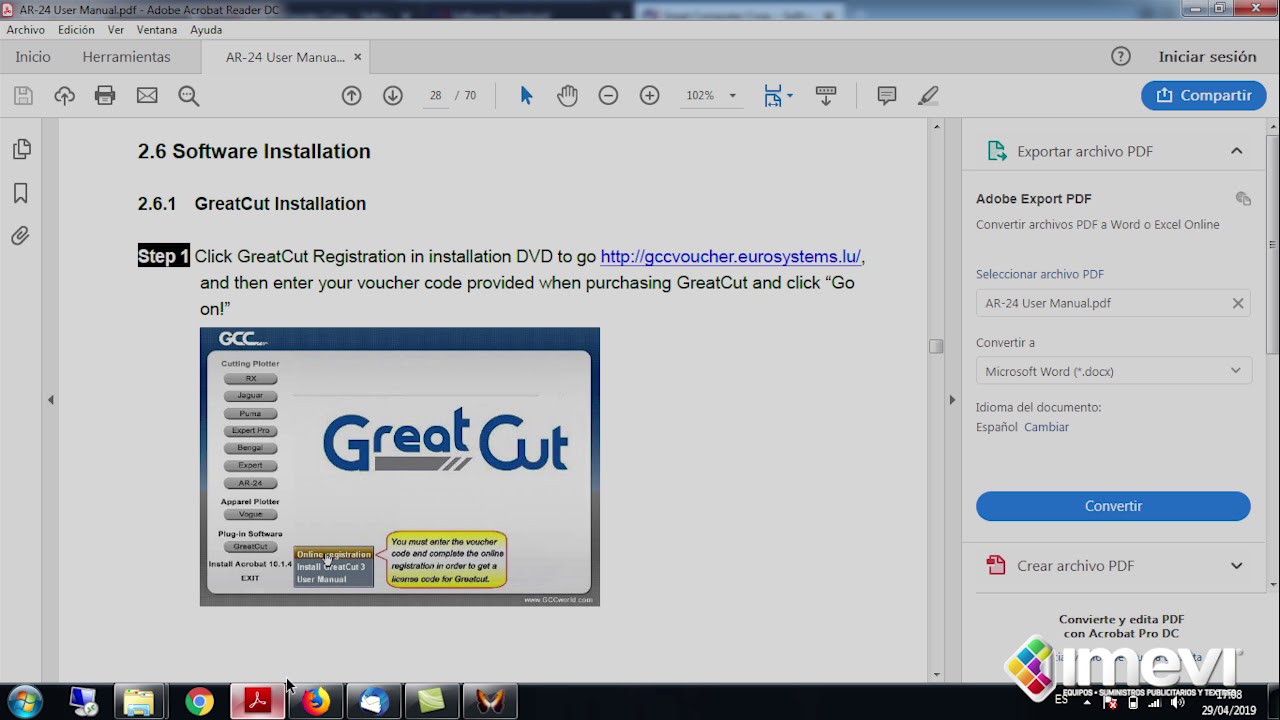The width and height of the screenshot is (1280, 720).
Task: Open the page fit options dropdown arrow
Action: [790, 96]
